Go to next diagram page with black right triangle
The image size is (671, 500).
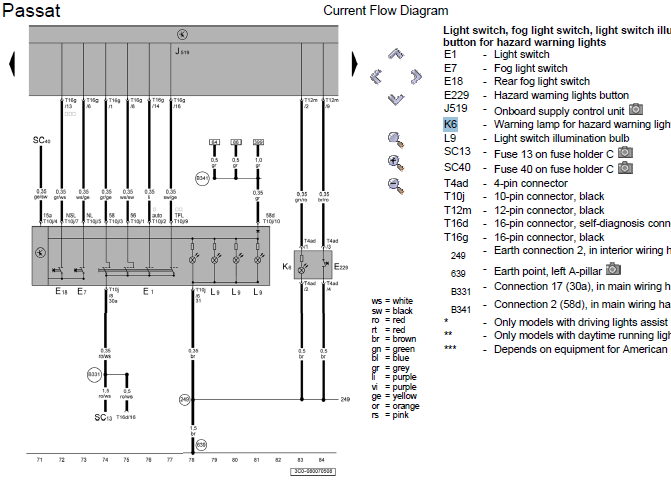point(354,64)
